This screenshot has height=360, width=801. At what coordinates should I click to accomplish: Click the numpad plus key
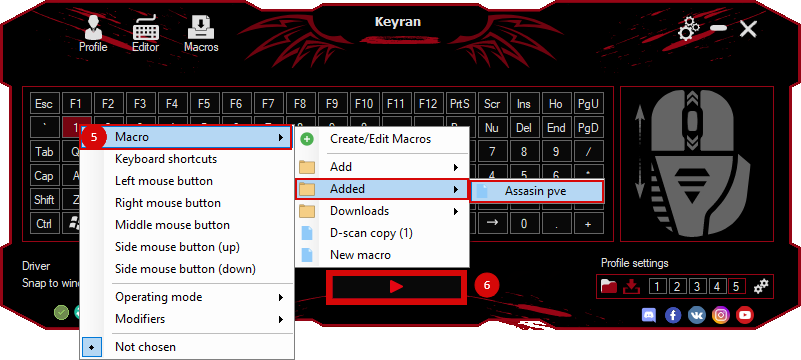(588, 223)
